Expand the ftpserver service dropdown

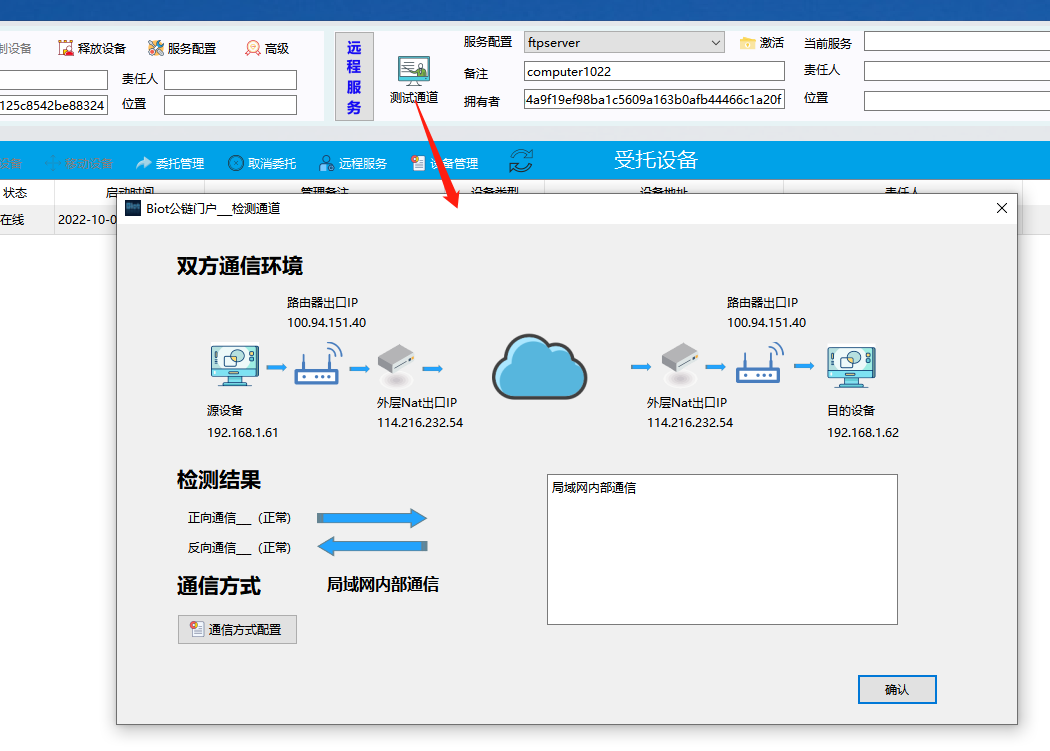pos(715,42)
